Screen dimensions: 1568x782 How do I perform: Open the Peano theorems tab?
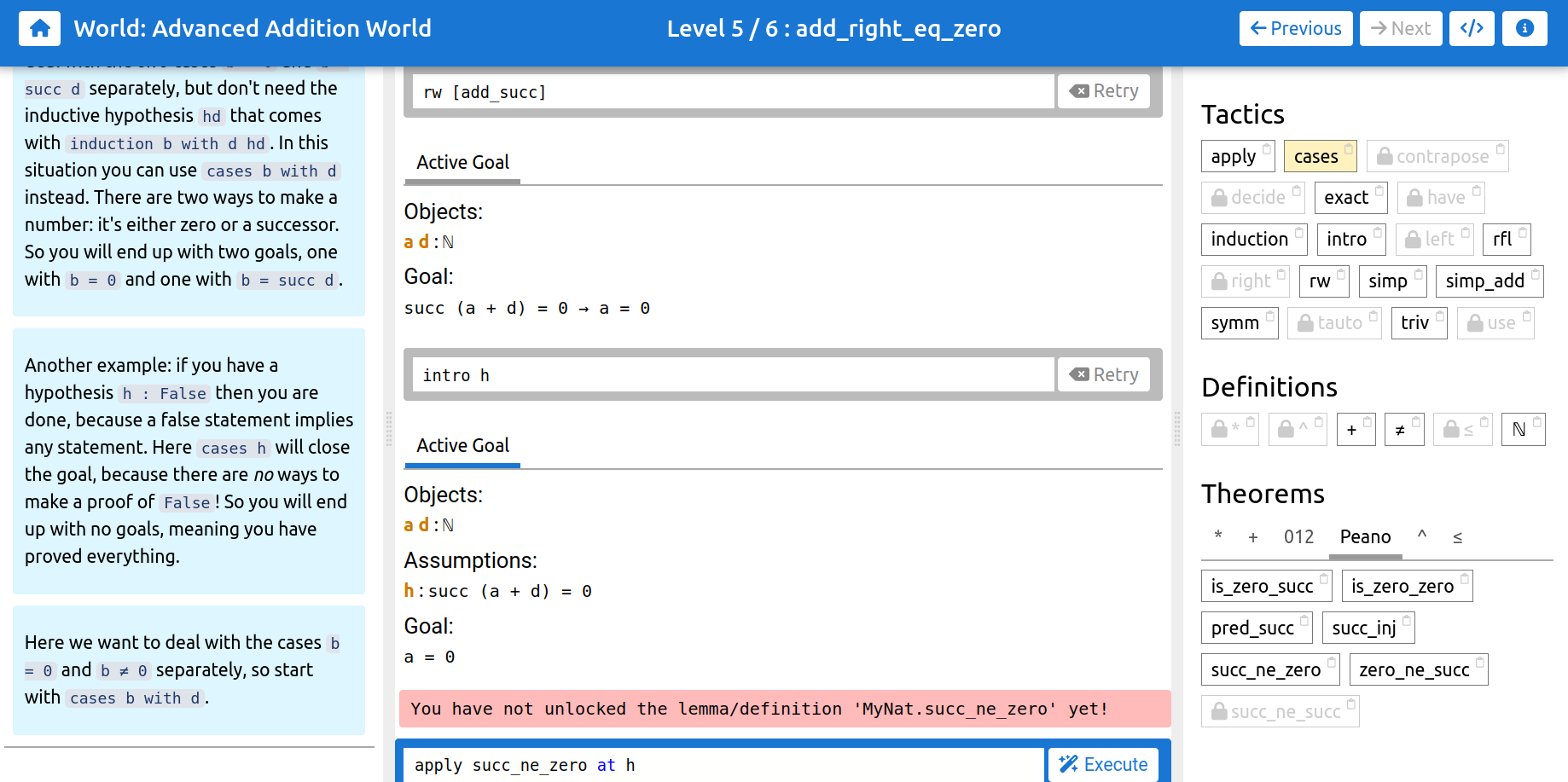[x=1365, y=536]
